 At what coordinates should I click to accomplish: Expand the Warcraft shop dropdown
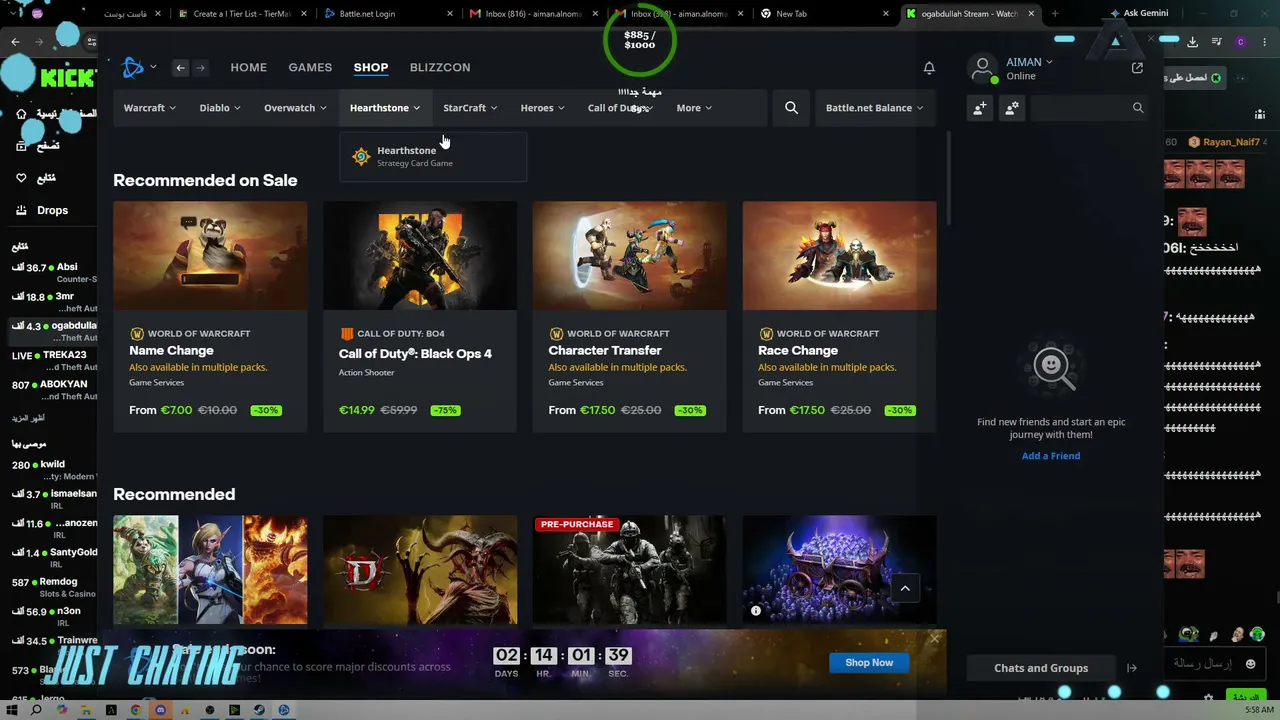tap(150, 108)
